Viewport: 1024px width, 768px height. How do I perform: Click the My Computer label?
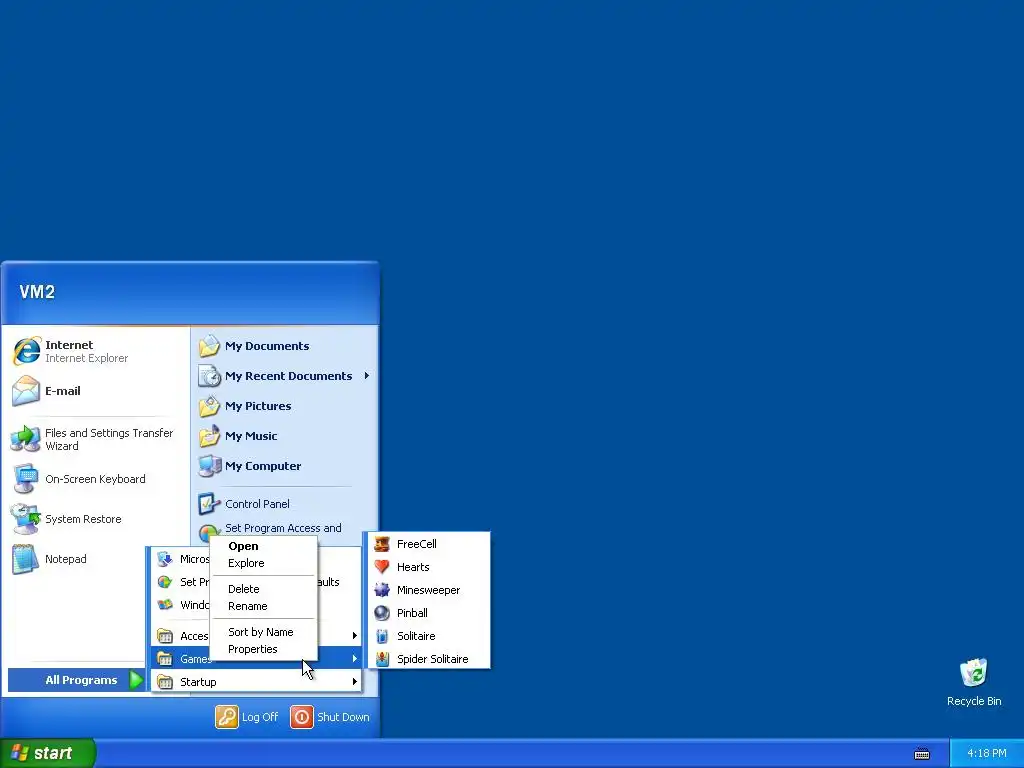[263, 466]
